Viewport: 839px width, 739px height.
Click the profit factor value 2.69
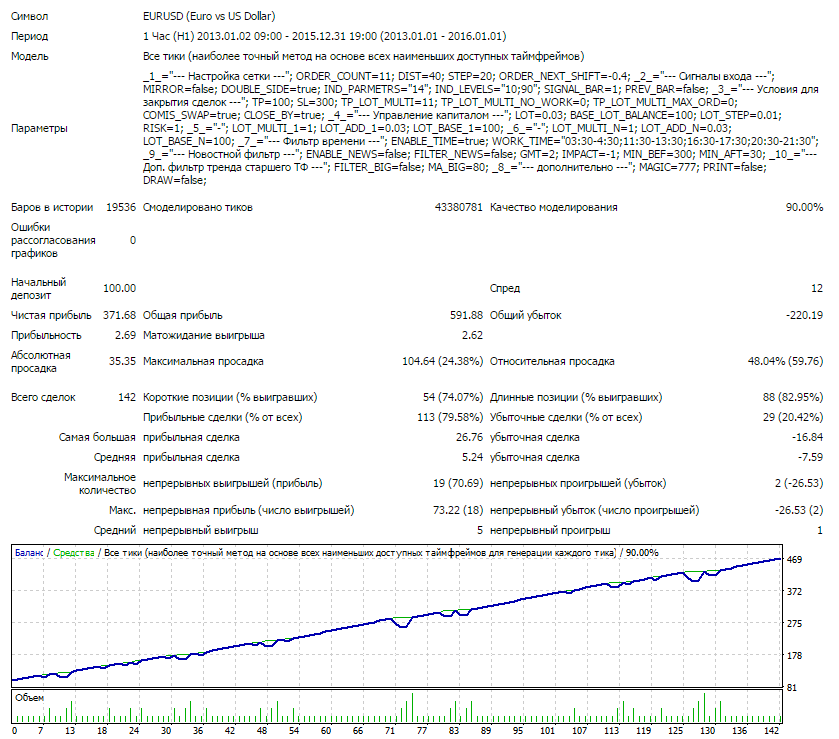125,335
